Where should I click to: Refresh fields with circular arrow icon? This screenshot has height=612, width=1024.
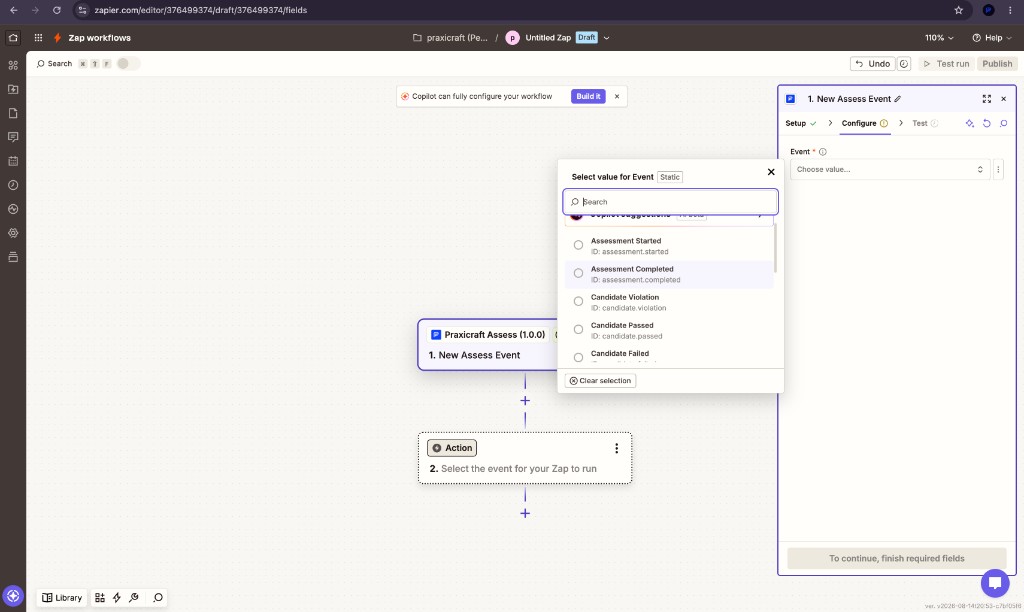click(986, 123)
